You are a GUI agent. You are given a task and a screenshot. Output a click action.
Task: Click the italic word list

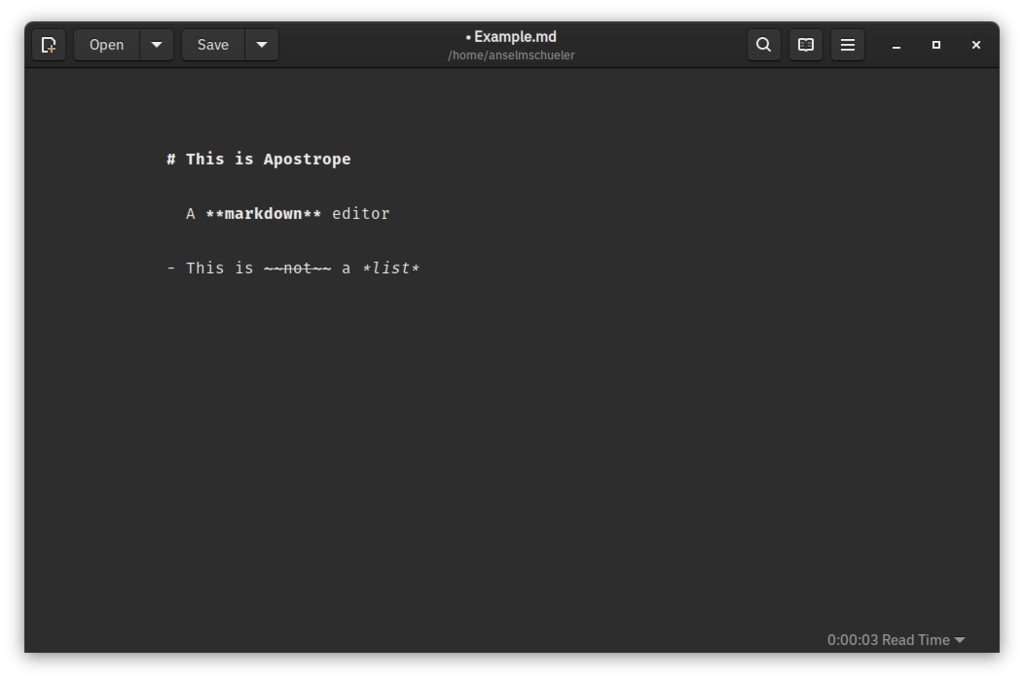[x=391, y=268]
